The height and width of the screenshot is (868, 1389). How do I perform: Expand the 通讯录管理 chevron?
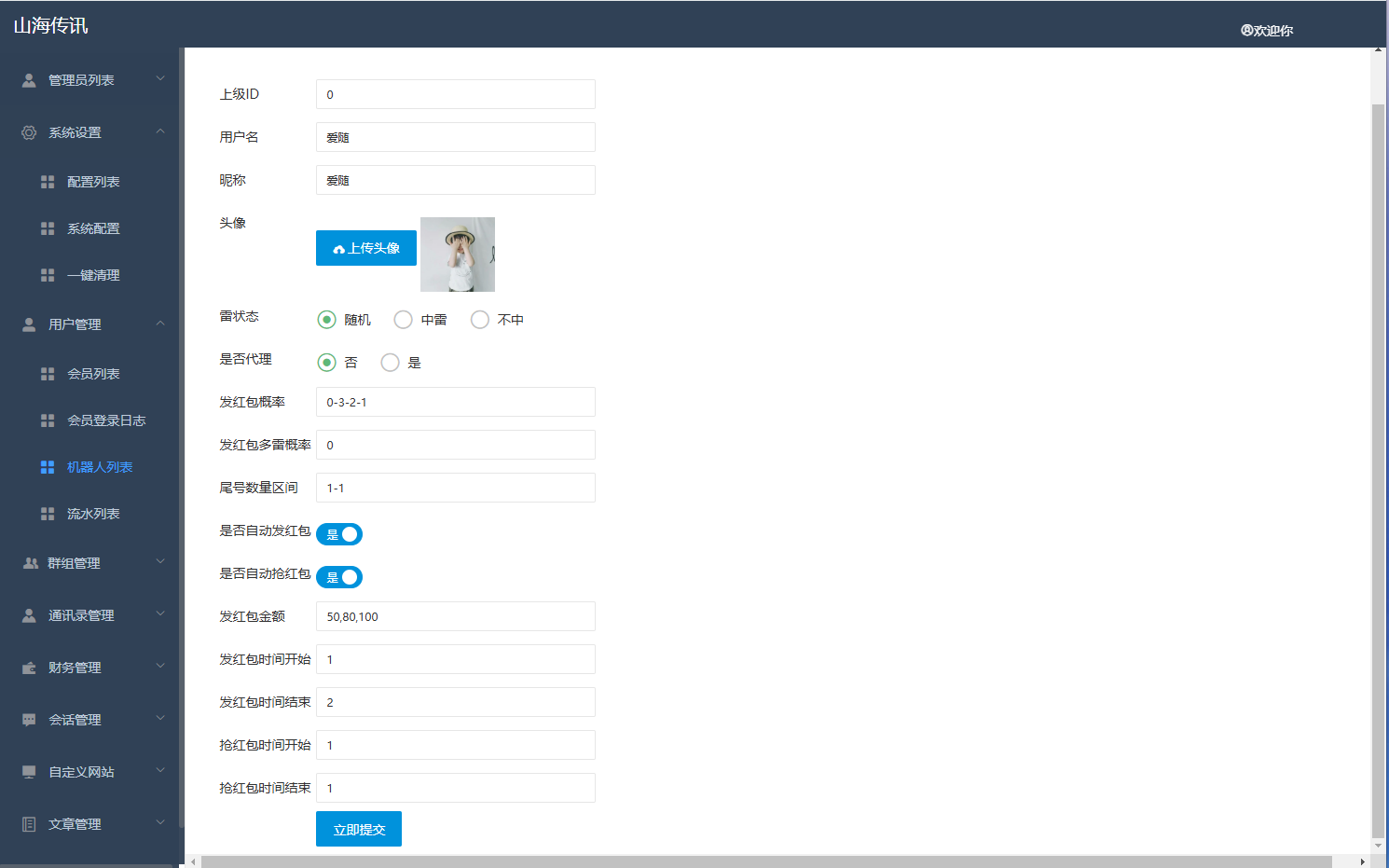click(160, 614)
